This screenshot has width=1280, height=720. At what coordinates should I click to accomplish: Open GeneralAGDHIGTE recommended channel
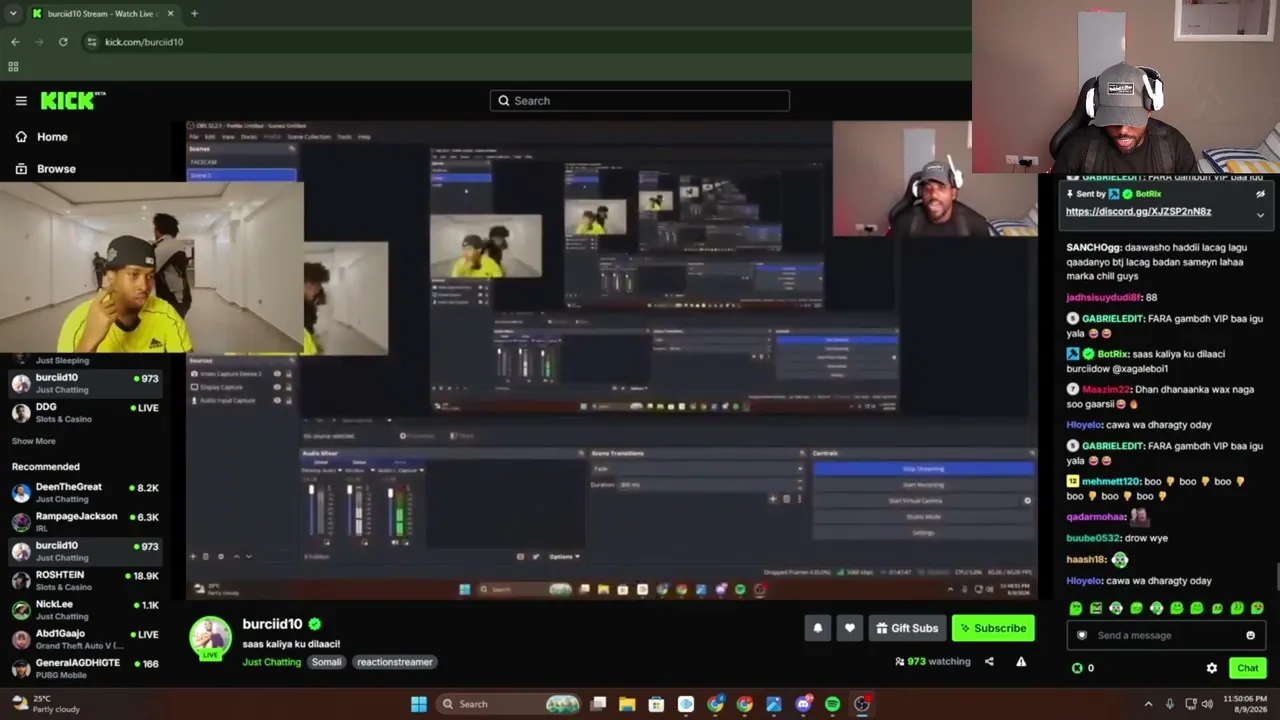[x=85, y=668]
